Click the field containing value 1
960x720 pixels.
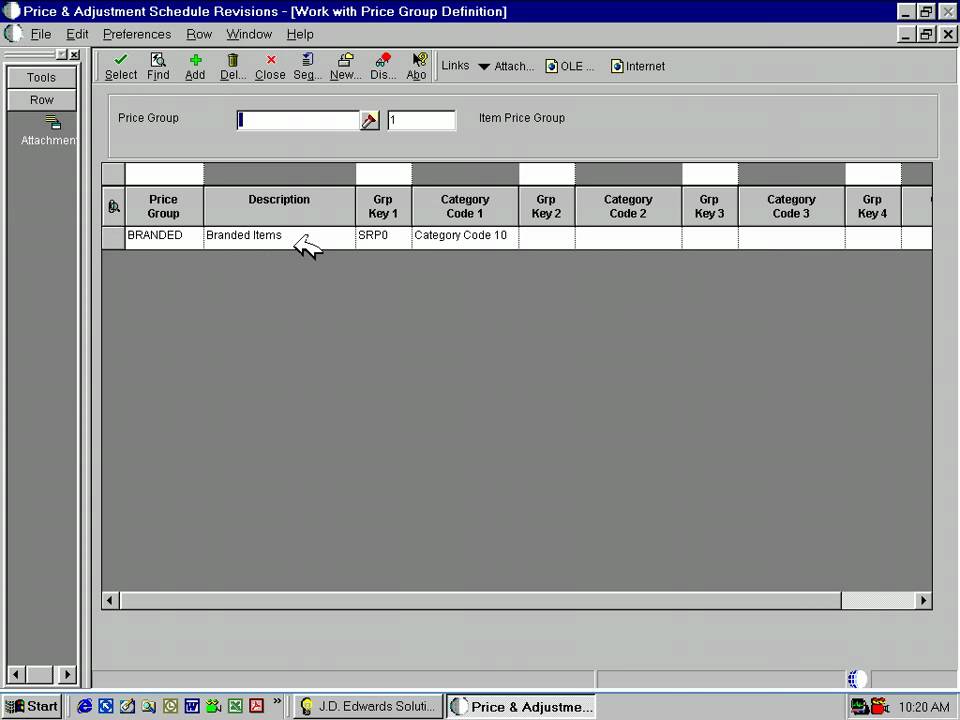coord(421,120)
